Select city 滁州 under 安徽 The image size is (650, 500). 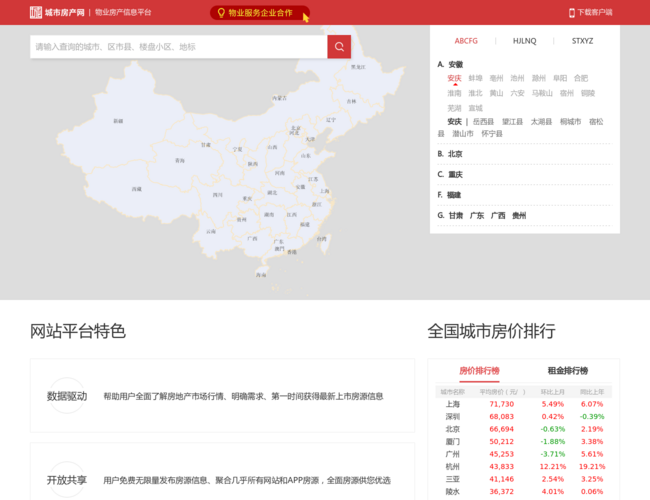pos(538,78)
